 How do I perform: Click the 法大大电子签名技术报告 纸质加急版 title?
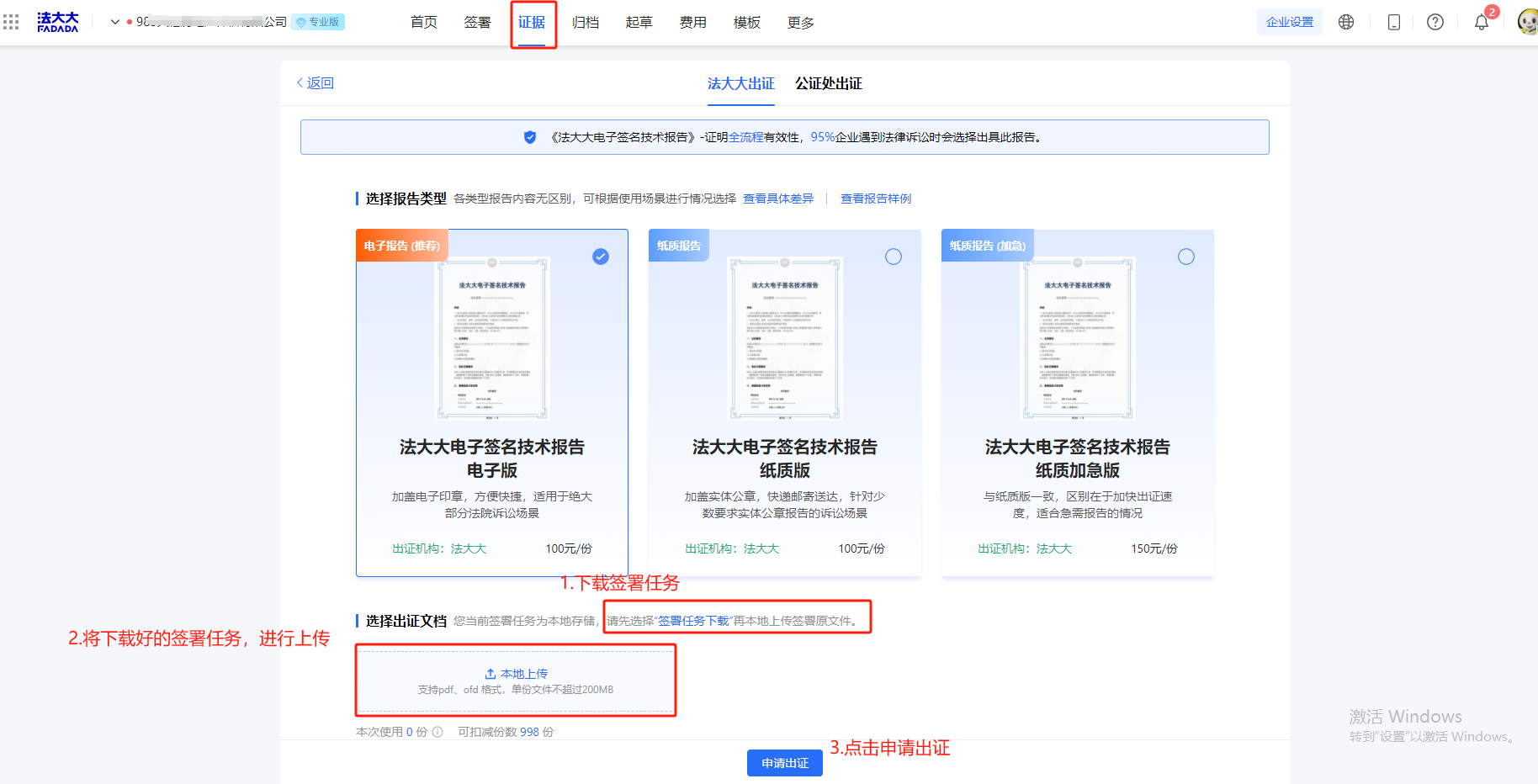[x=1078, y=458]
